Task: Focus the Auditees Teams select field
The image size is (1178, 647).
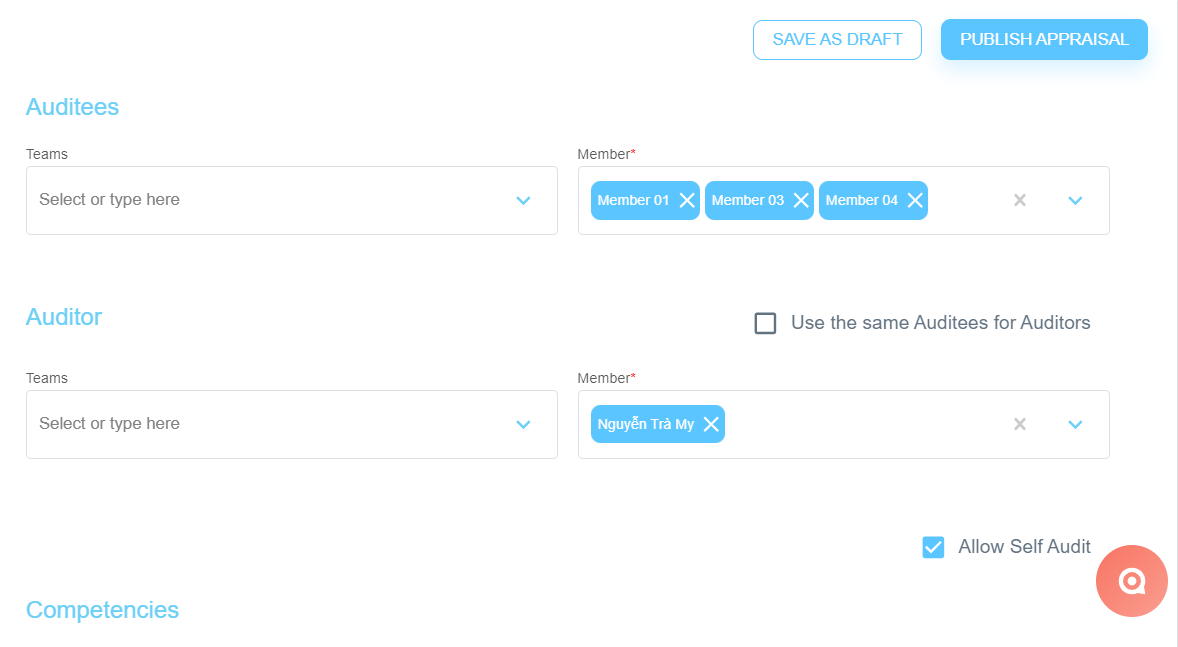Action: click(291, 201)
